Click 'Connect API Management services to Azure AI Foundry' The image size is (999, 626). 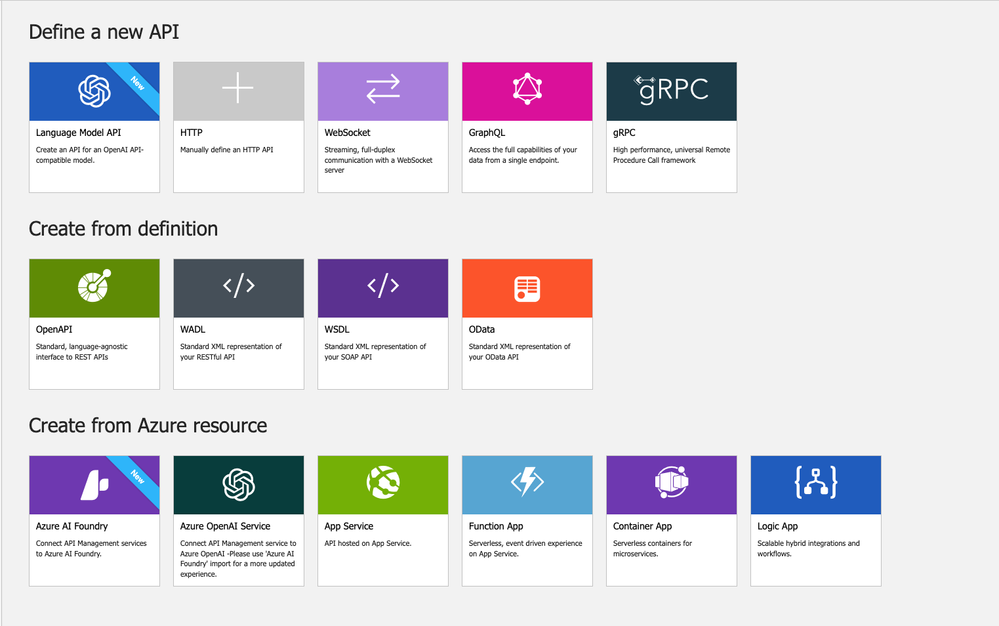click(91, 548)
